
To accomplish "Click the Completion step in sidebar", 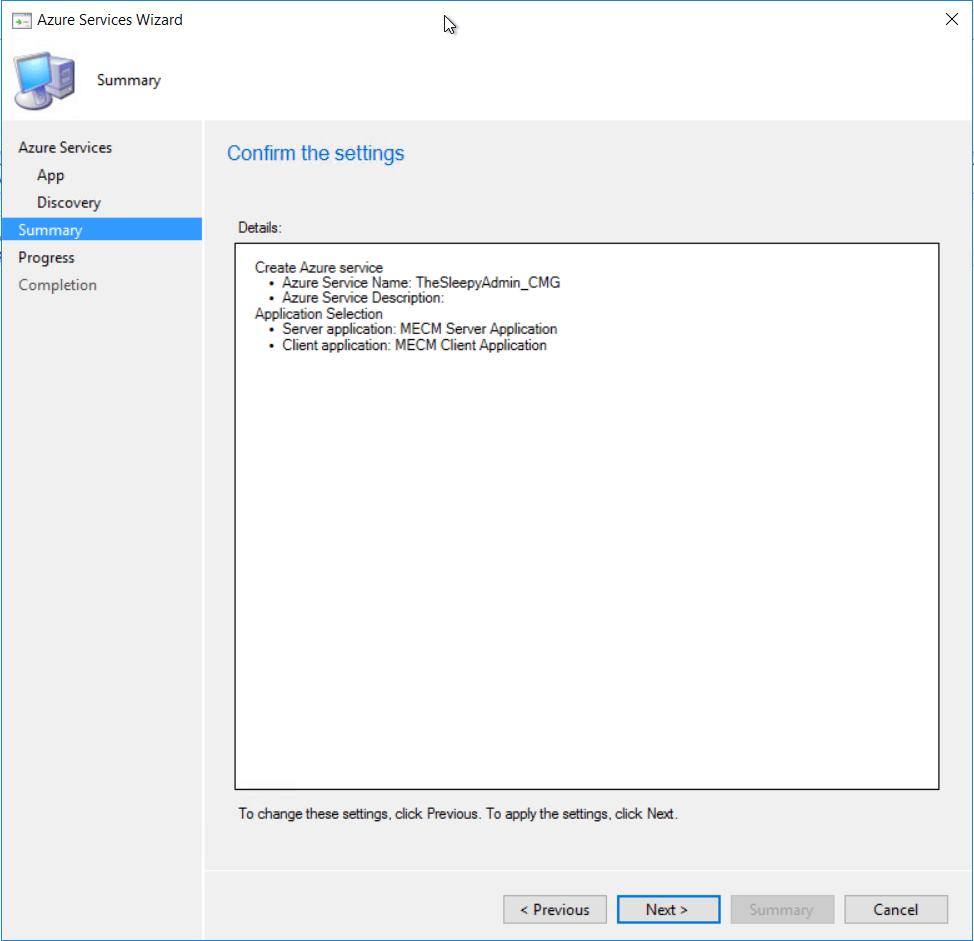I will click(57, 284).
